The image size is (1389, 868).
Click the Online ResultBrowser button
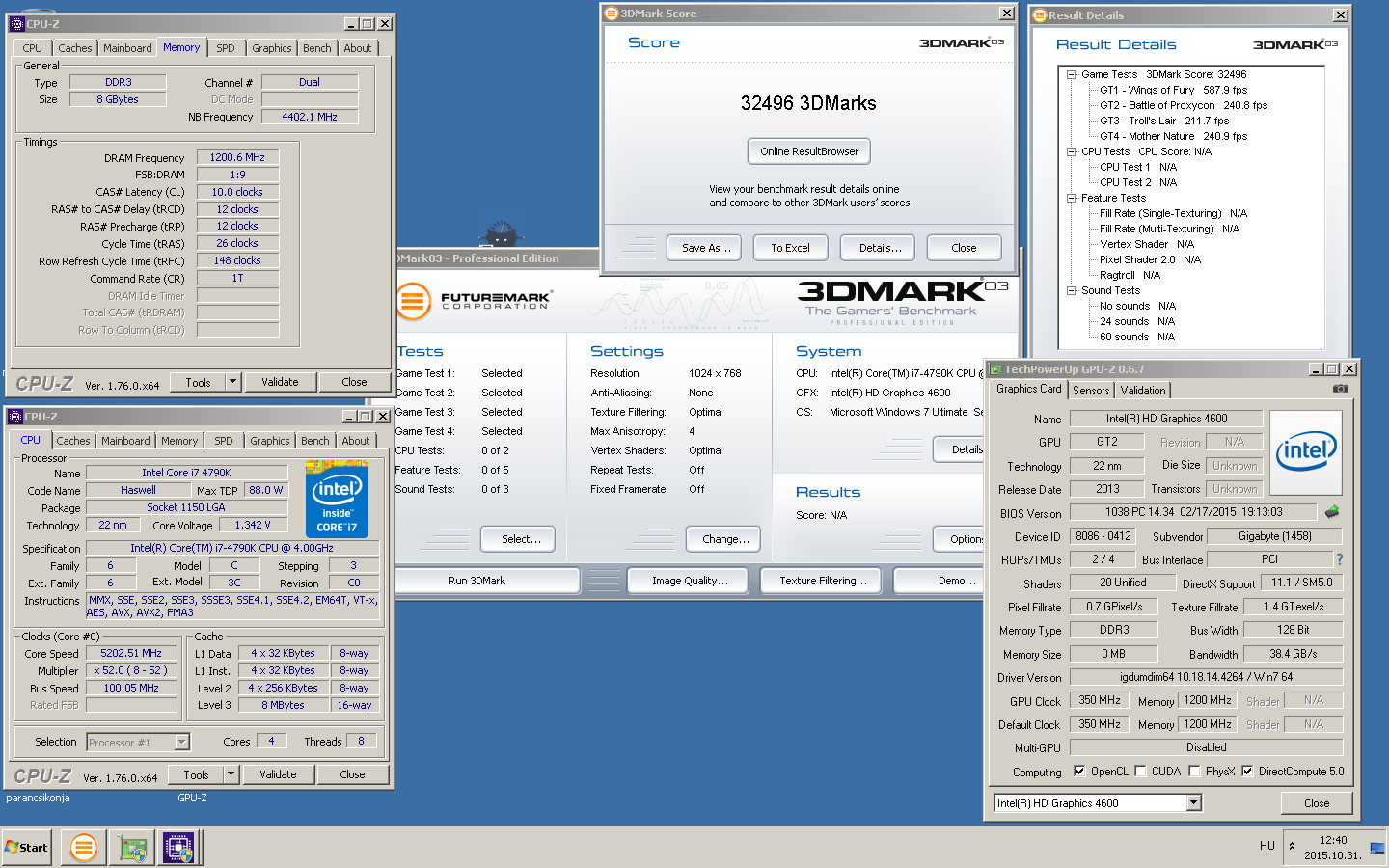click(x=809, y=151)
